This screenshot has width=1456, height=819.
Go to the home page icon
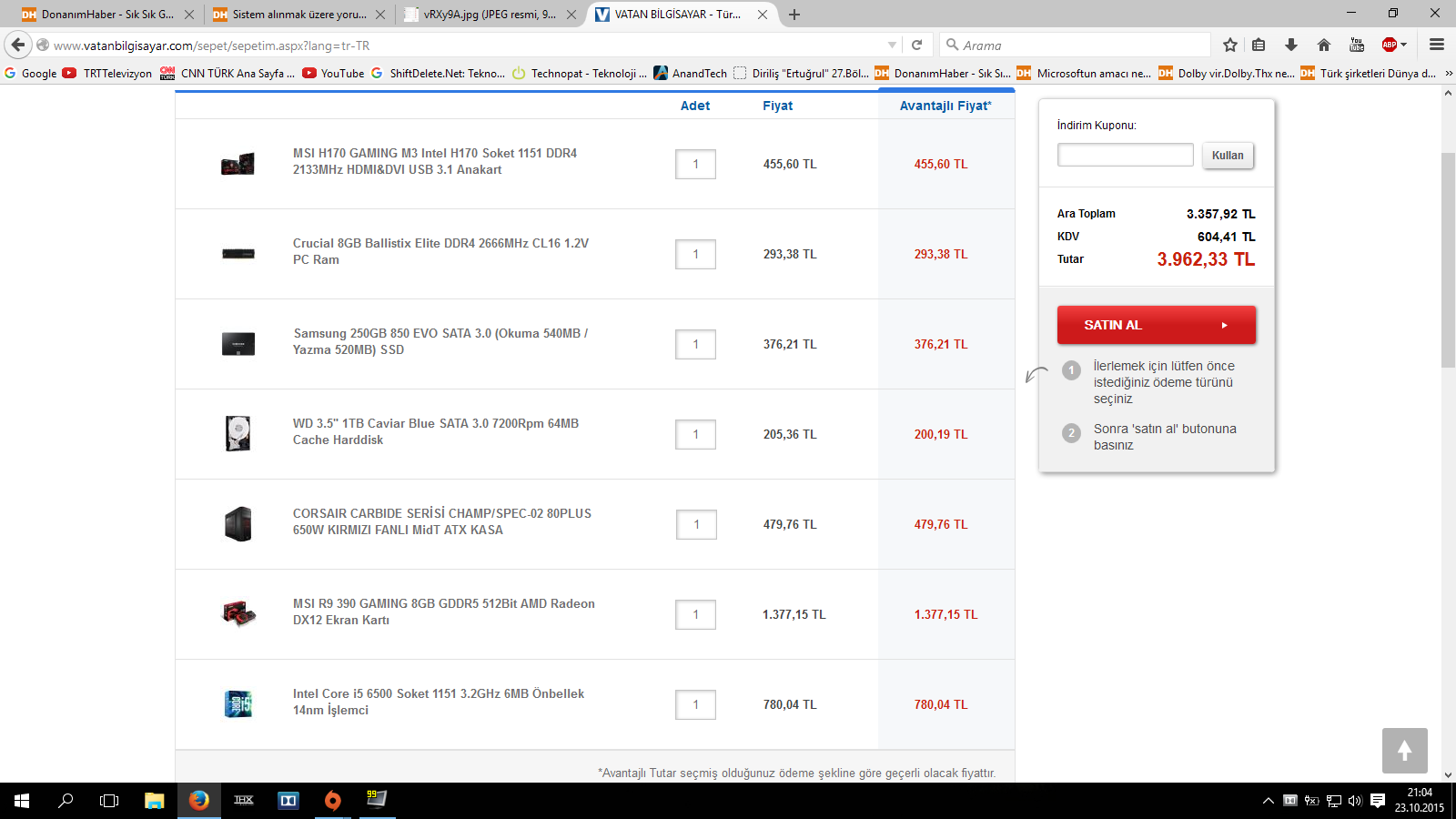tap(1324, 45)
